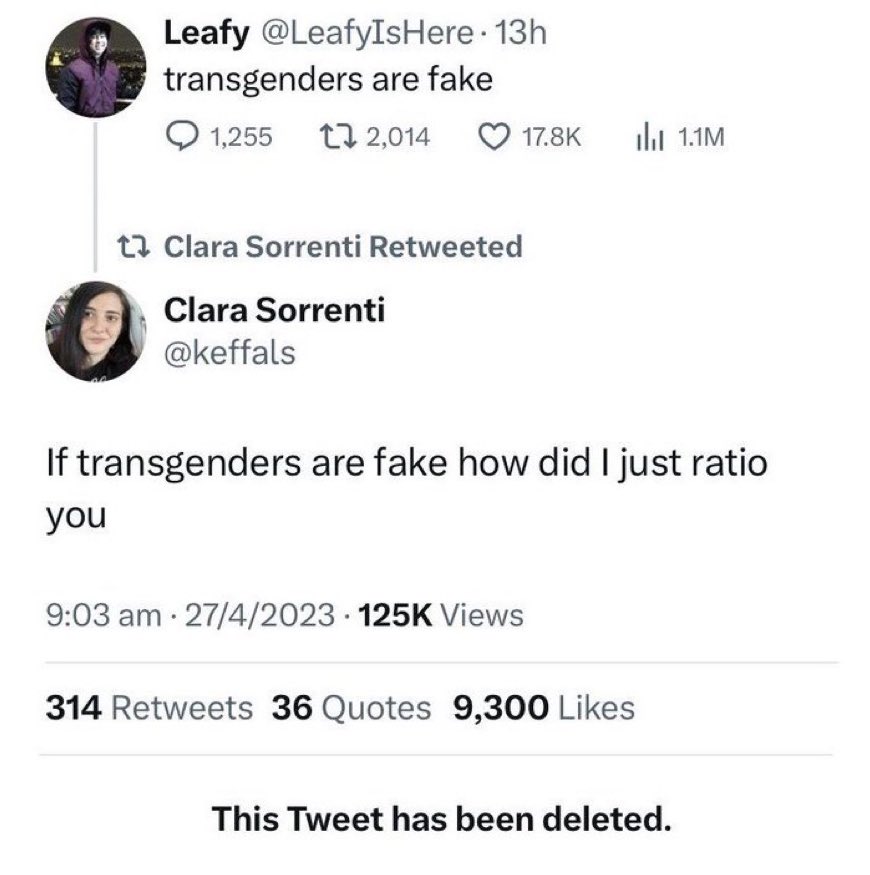
Task: Open the @keffals handle link
Action: [229, 352]
